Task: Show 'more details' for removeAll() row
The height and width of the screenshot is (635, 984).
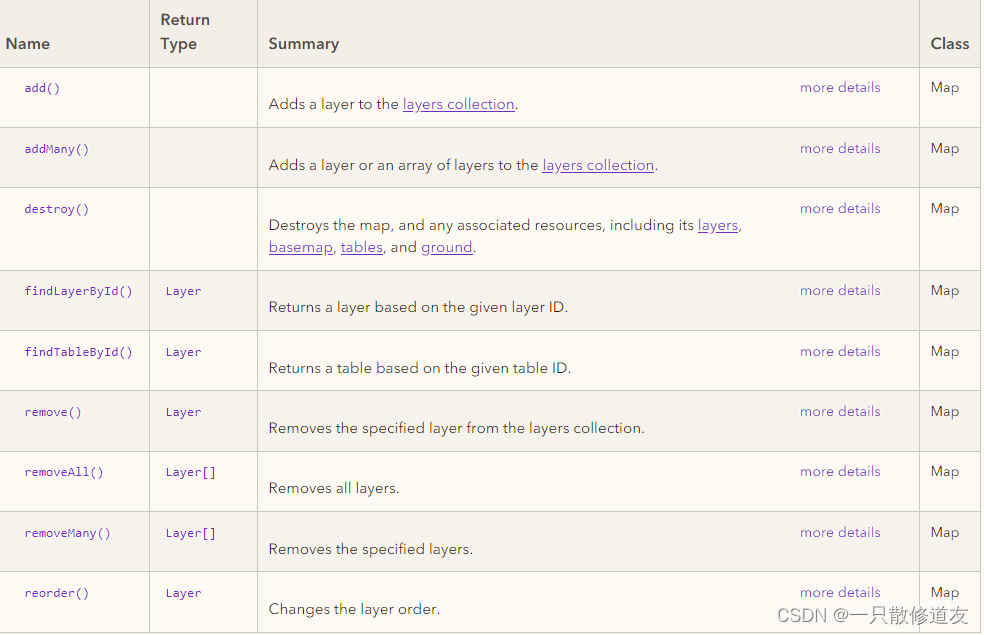Action: pos(840,472)
